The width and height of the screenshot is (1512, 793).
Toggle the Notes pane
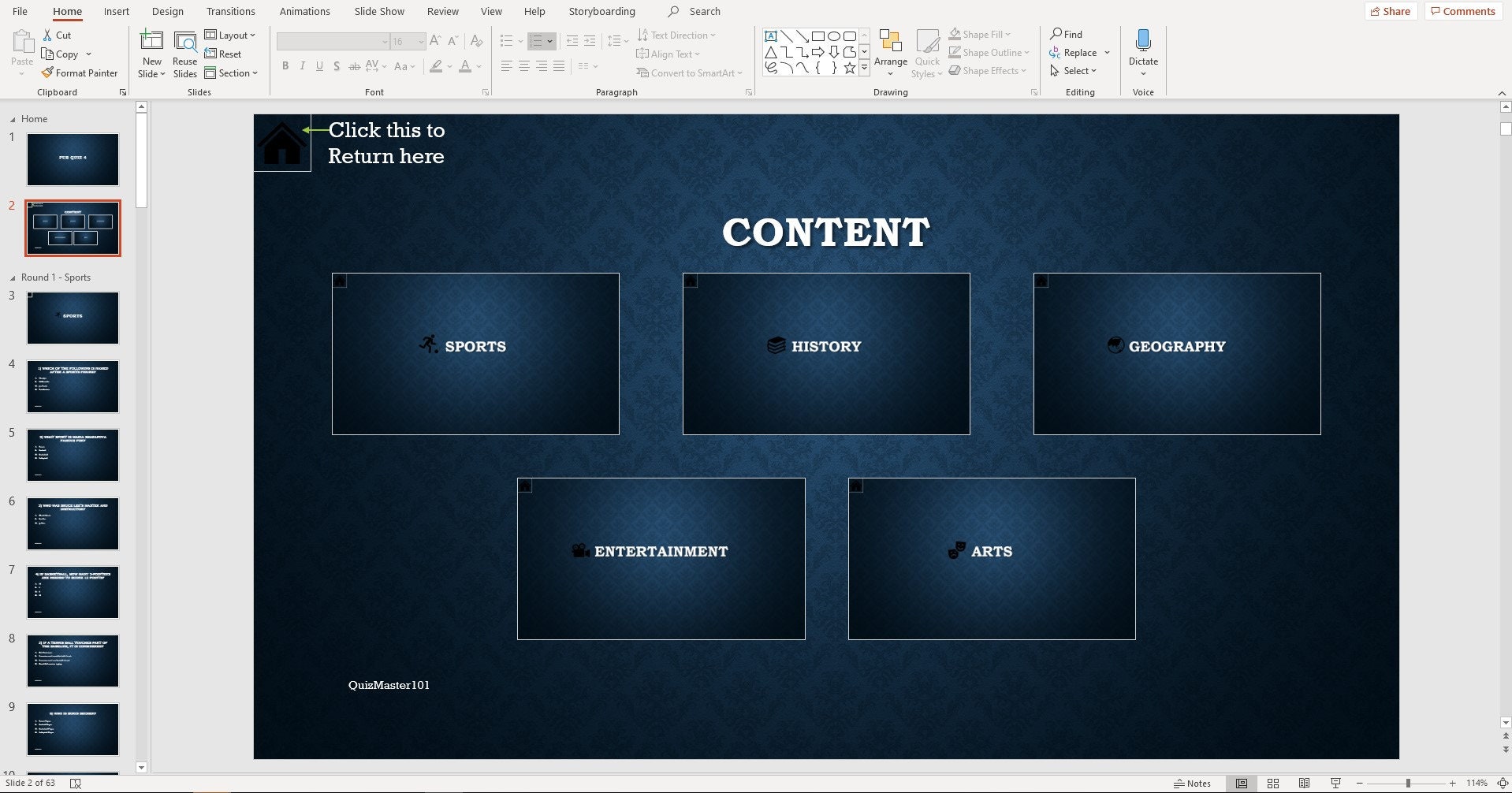point(1191,783)
